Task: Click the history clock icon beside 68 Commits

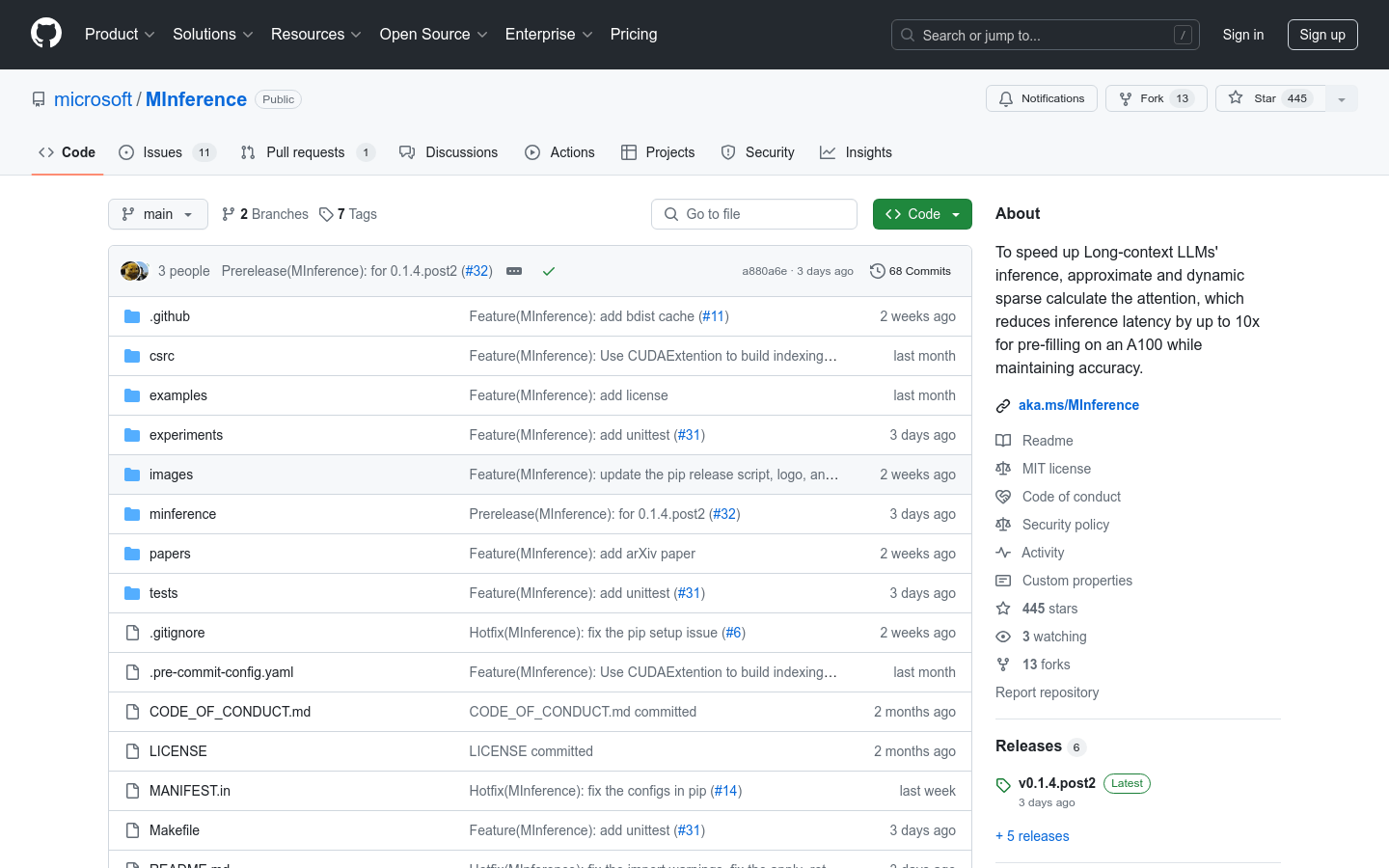Action: point(877,271)
